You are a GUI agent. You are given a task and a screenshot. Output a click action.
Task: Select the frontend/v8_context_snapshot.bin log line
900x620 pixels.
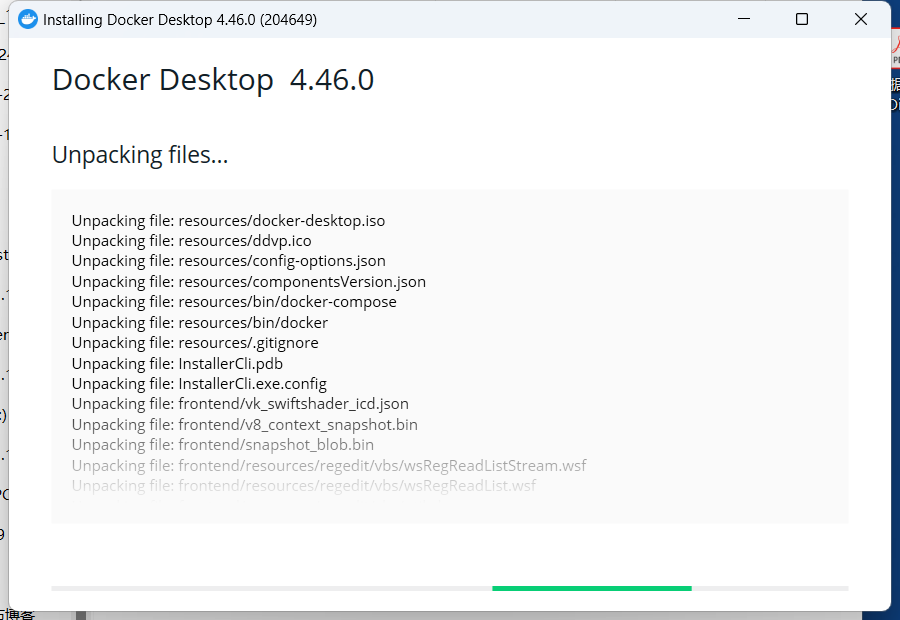coord(245,424)
